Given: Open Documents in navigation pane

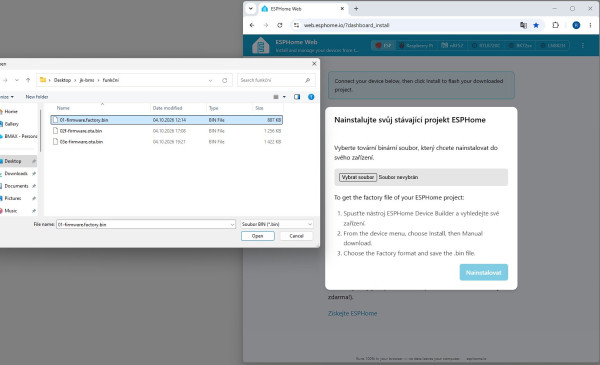Looking at the screenshot, I should [16, 186].
